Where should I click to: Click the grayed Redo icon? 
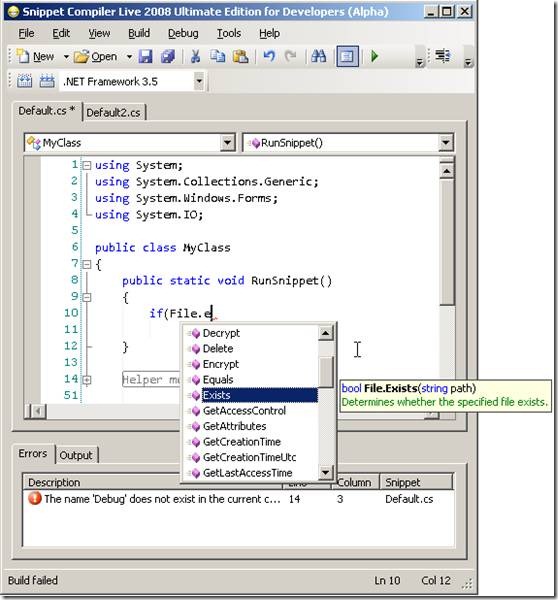pyautogui.click(x=291, y=56)
